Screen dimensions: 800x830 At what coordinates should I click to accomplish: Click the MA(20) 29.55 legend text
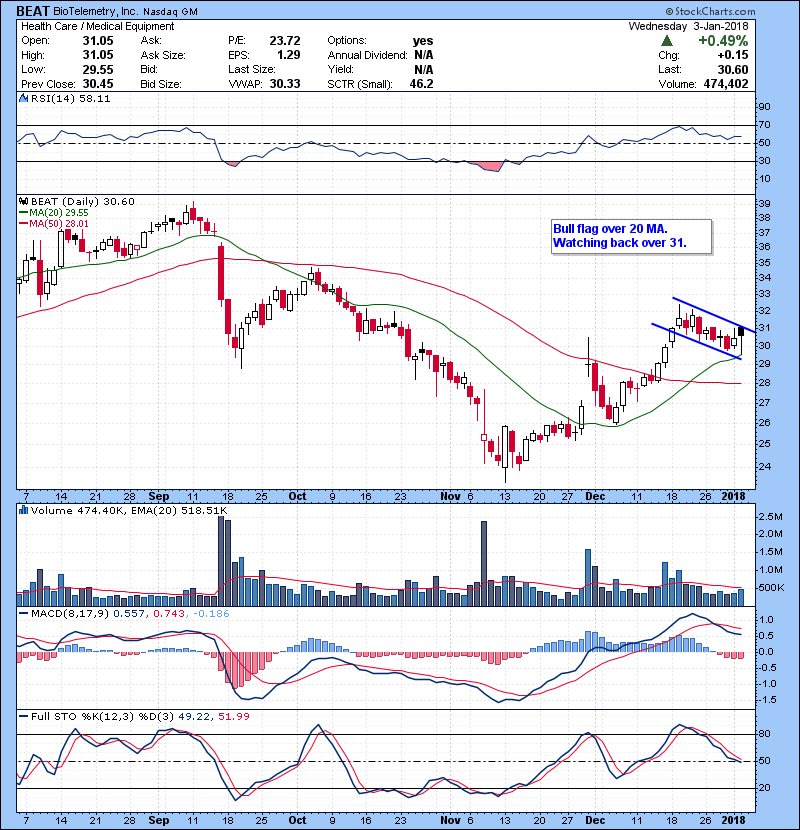(59, 212)
